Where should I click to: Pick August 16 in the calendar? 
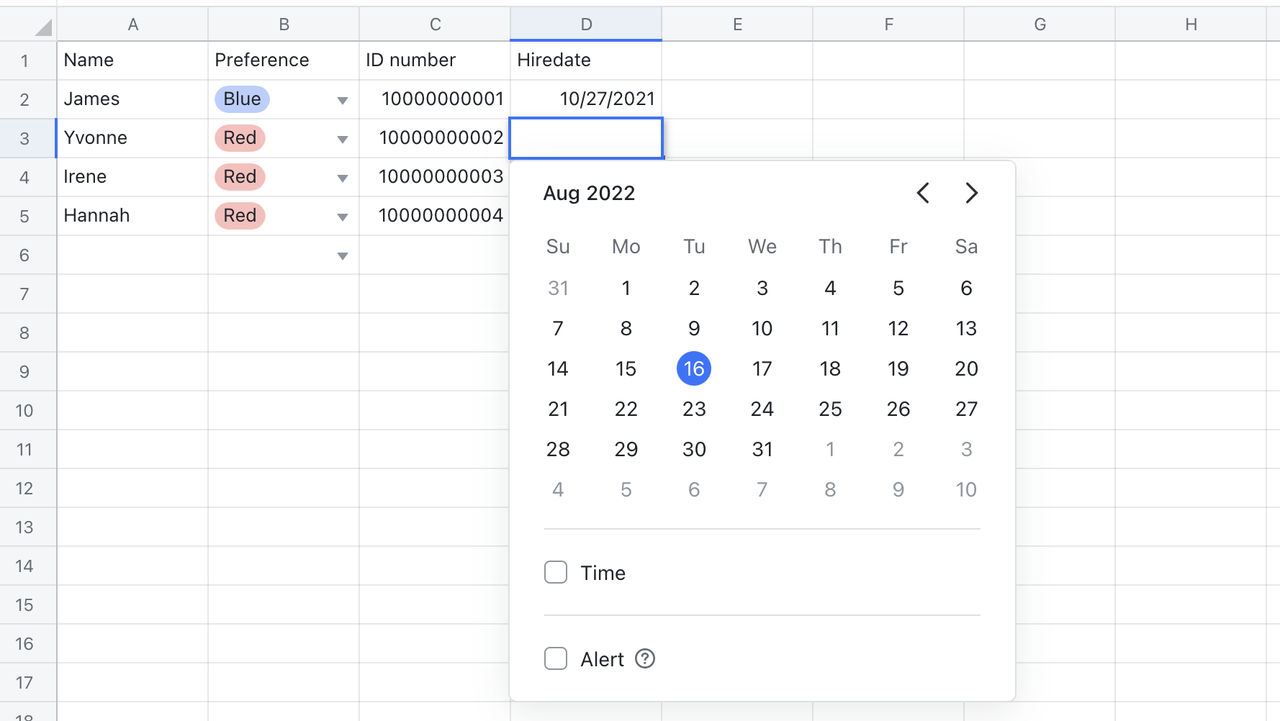click(694, 369)
